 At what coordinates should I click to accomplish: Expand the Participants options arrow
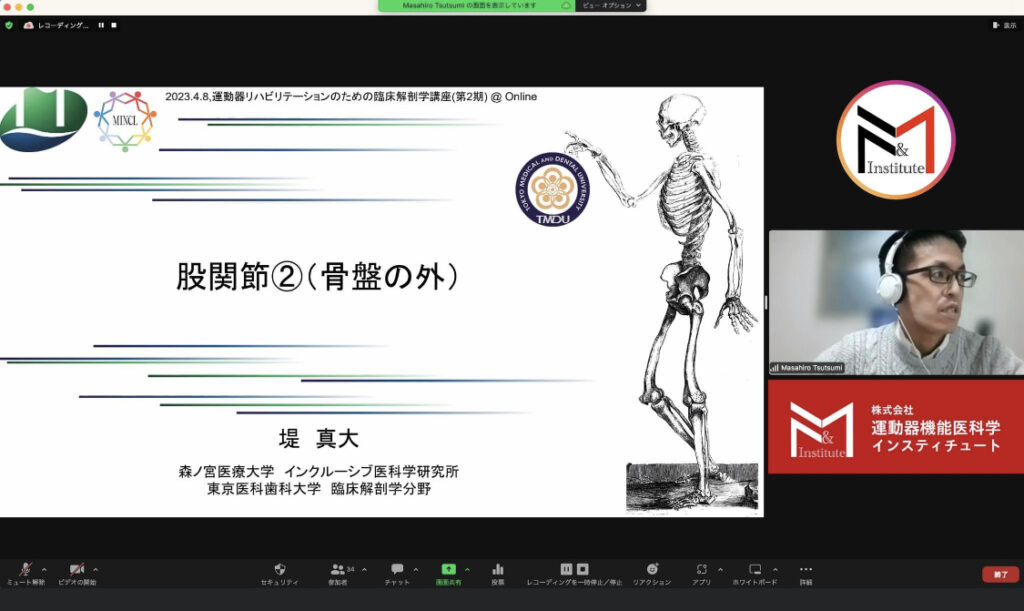(363, 569)
